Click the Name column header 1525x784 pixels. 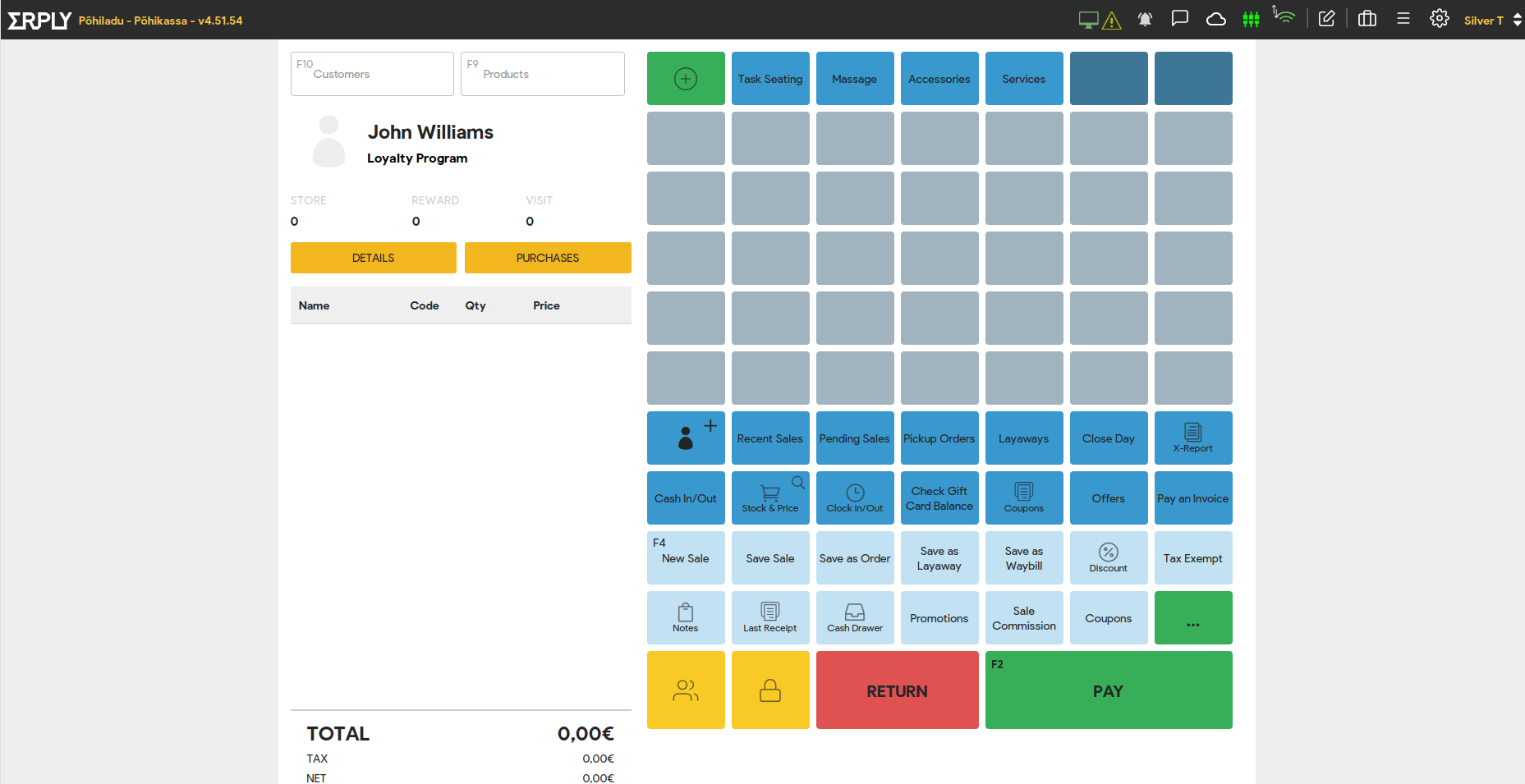[x=314, y=305]
